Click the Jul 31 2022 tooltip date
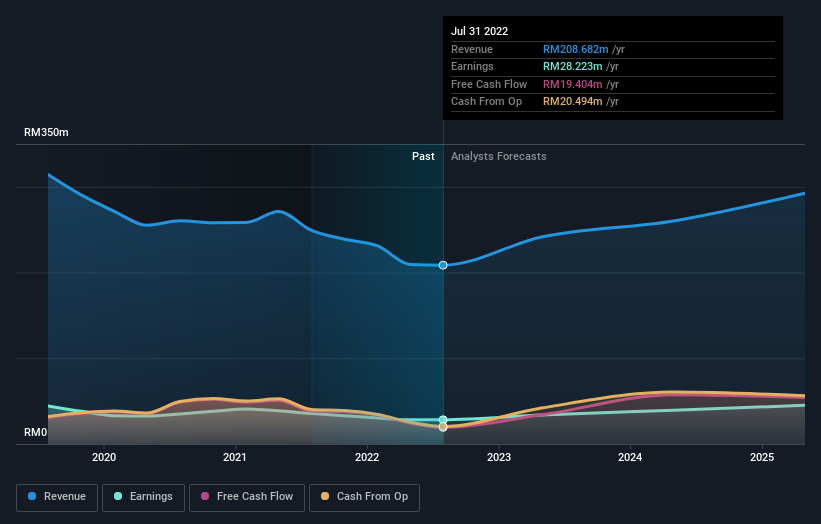The width and height of the screenshot is (821, 524). [480, 31]
